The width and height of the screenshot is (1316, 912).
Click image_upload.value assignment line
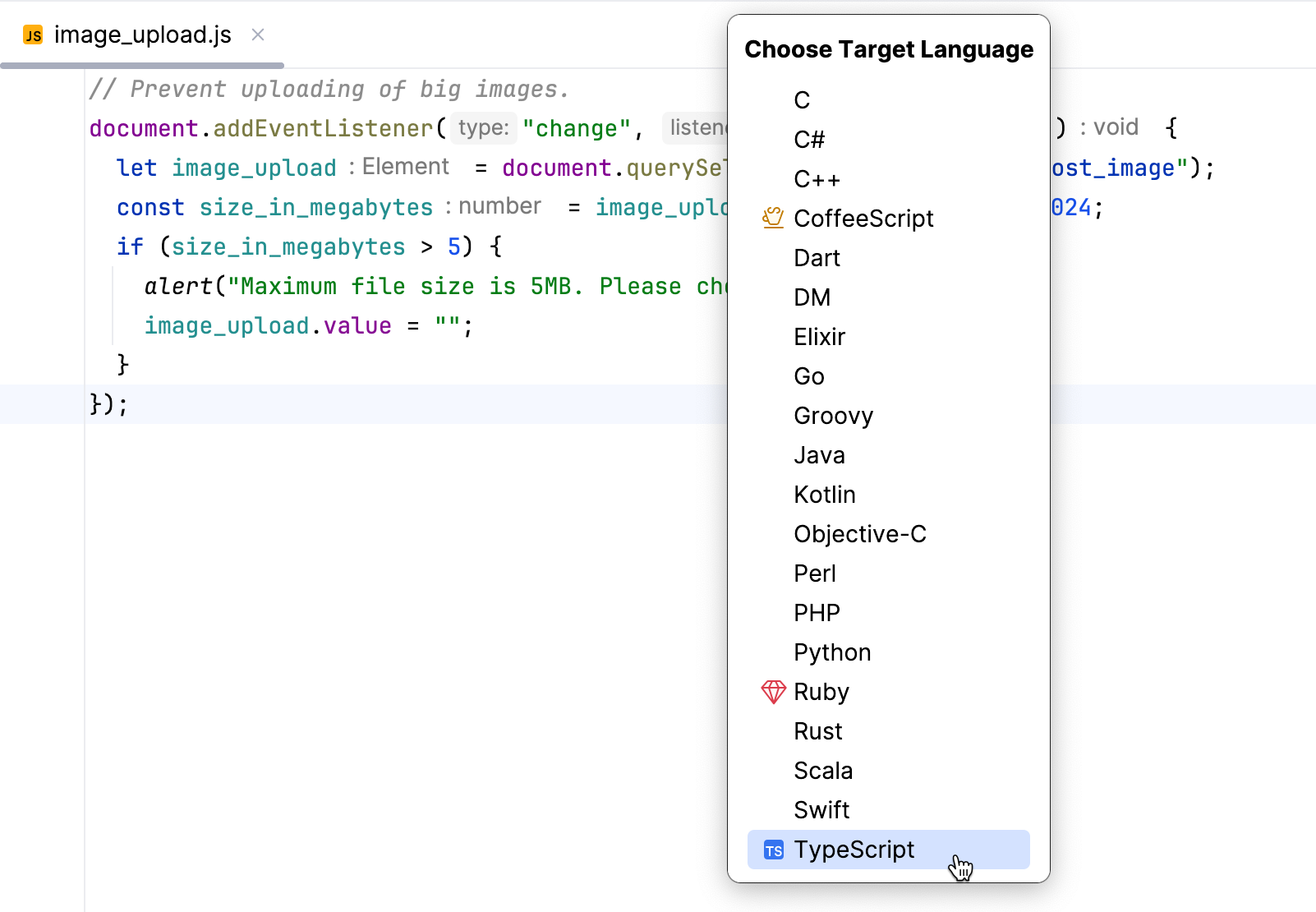(309, 325)
